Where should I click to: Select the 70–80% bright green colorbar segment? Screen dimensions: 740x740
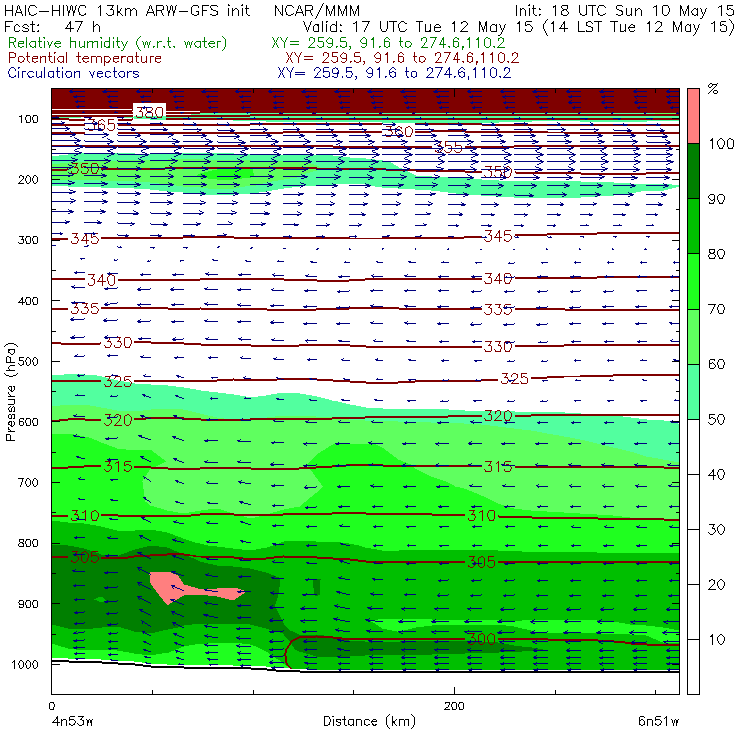[x=693, y=281]
